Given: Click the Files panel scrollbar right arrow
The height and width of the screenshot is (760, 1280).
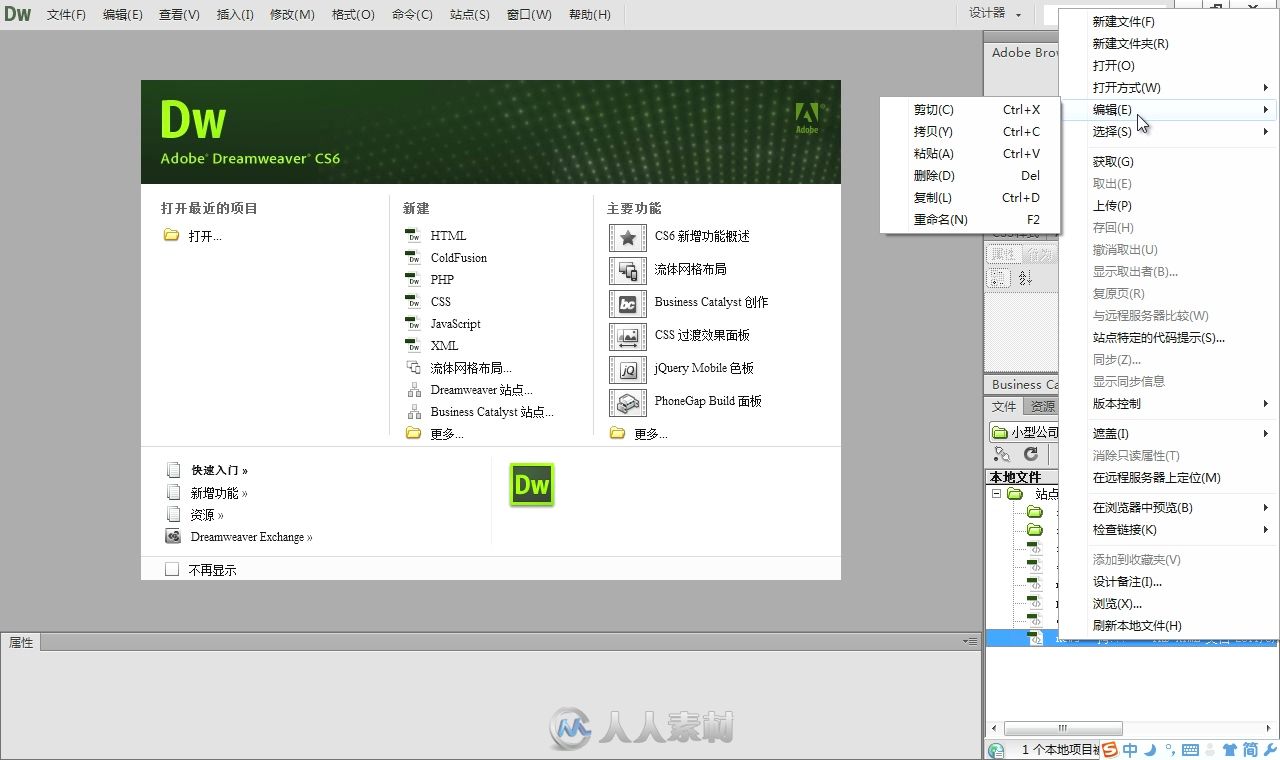Looking at the screenshot, I should 1271,728.
